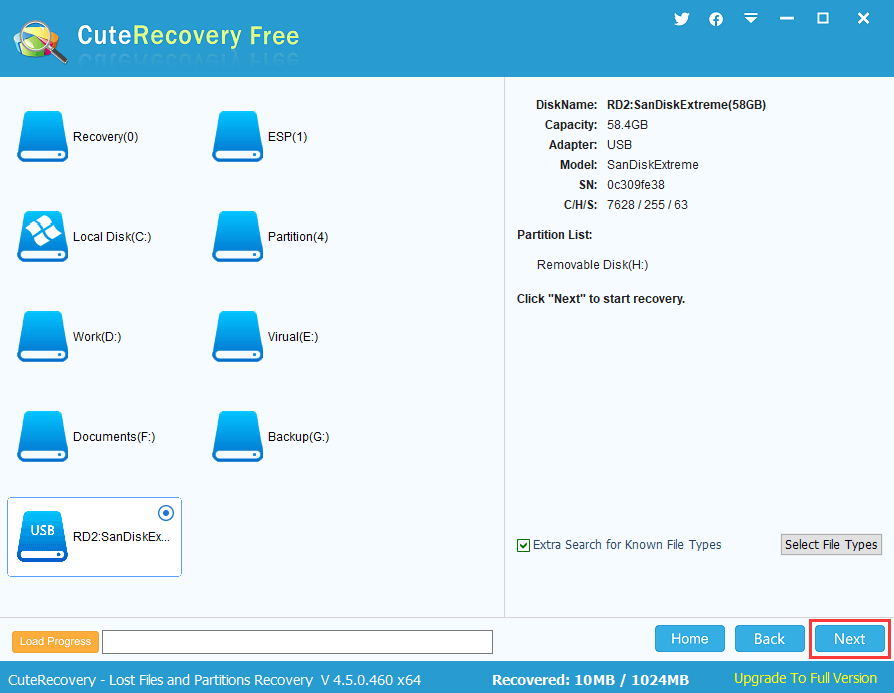Viewport: 894px width, 693px height.
Task: Open the Upgrade To Full Version link
Action: [805, 679]
